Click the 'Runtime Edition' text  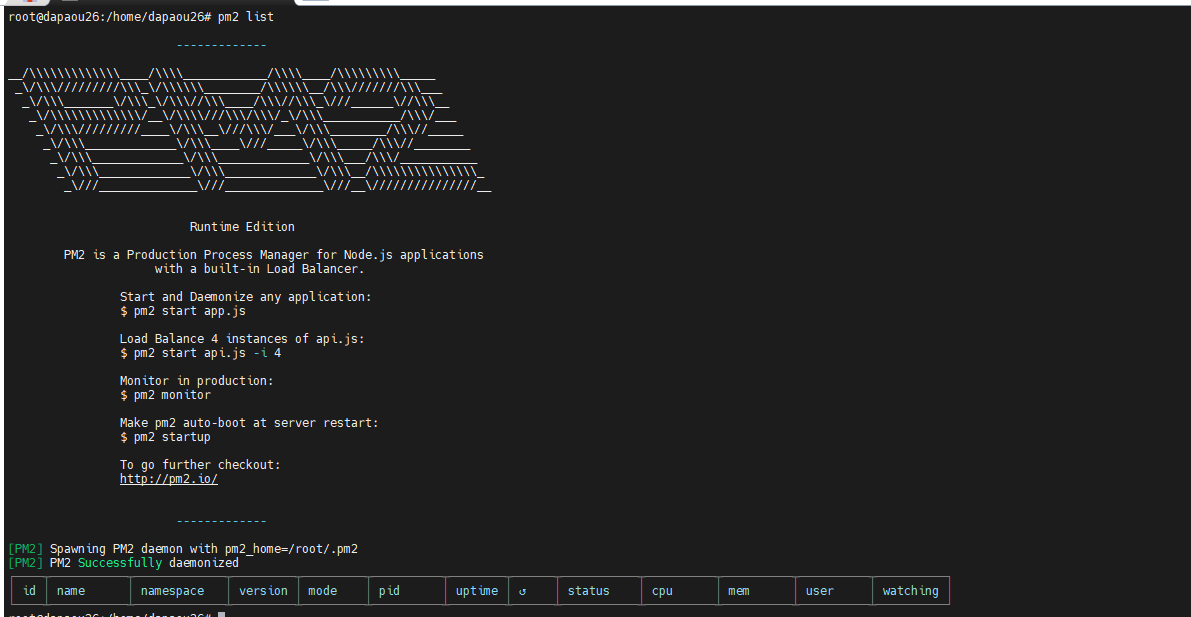[242, 226]
